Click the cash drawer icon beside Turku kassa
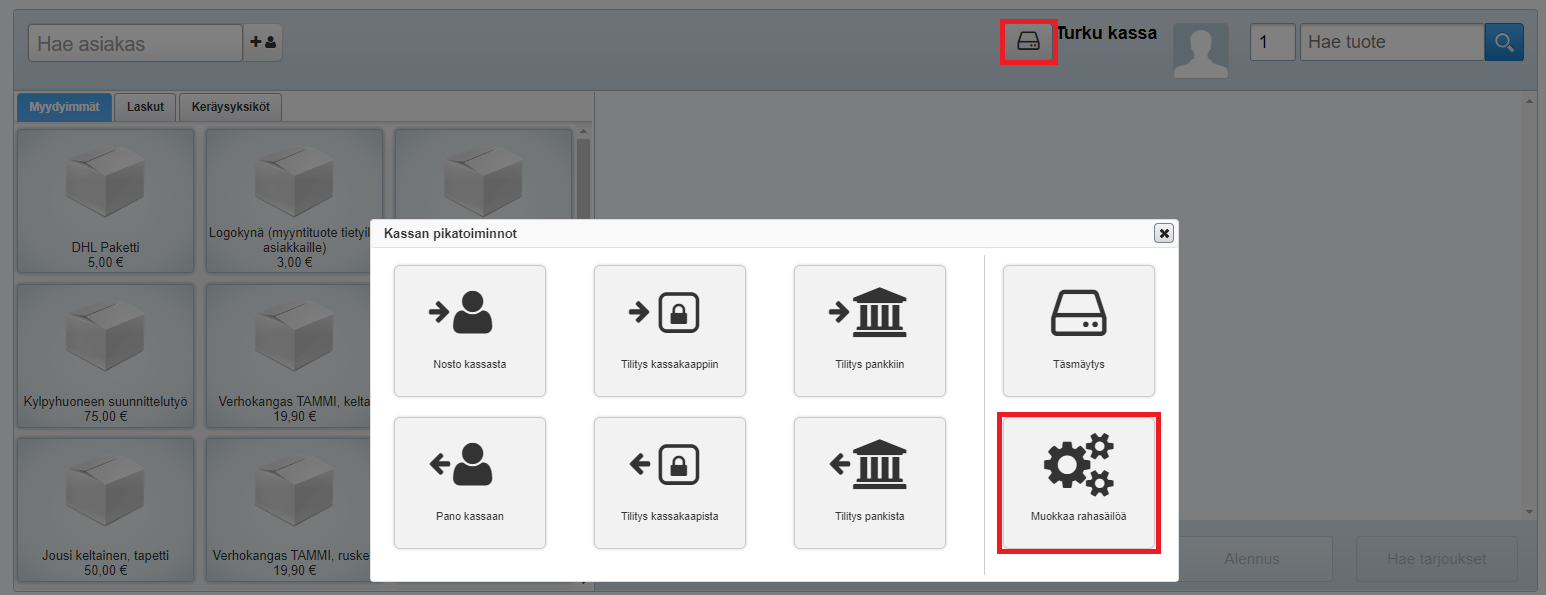The width and height of the screenshot is (1546, 595). [x=1028, y=42]
